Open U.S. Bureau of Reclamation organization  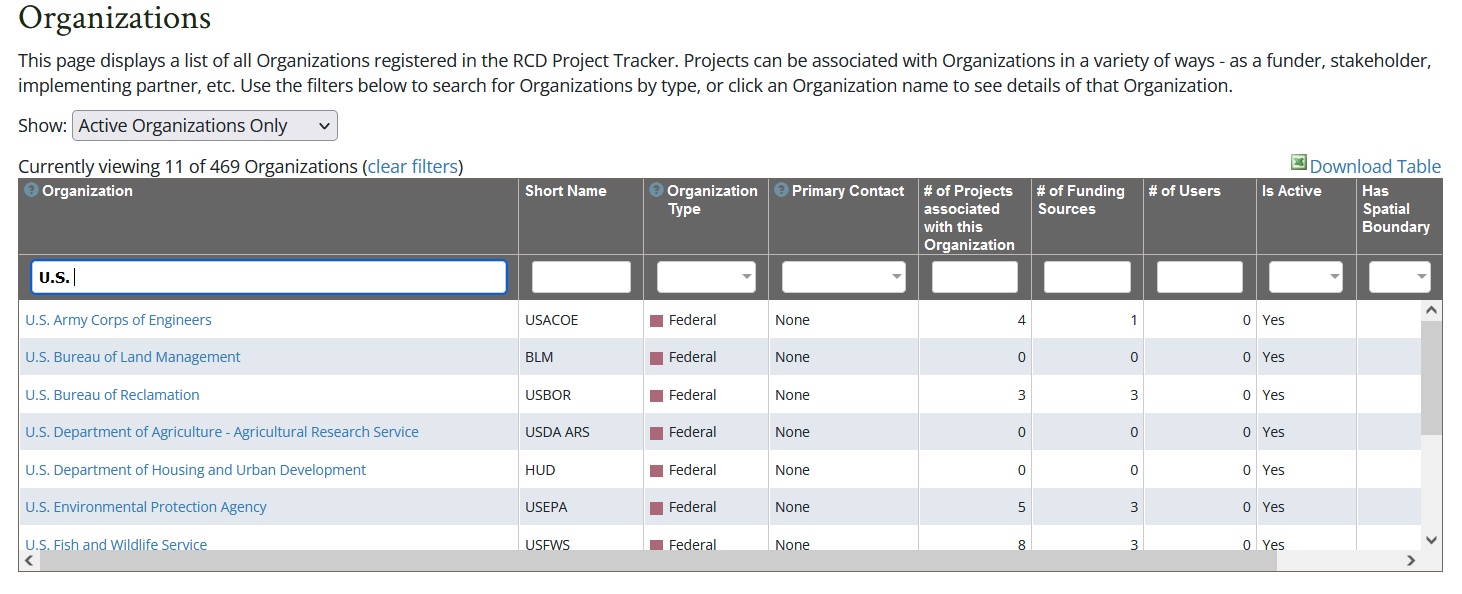coord(112,395)
